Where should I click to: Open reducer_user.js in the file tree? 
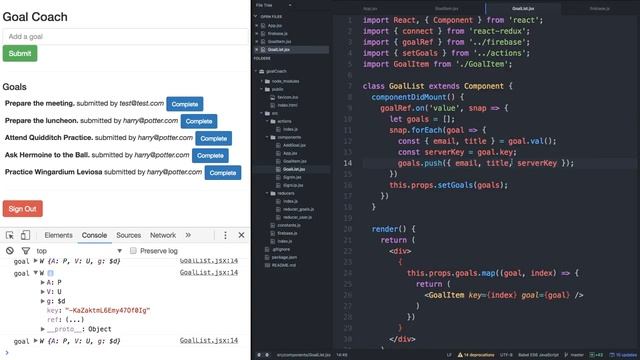pyautogui.click(x=297, y=217)
